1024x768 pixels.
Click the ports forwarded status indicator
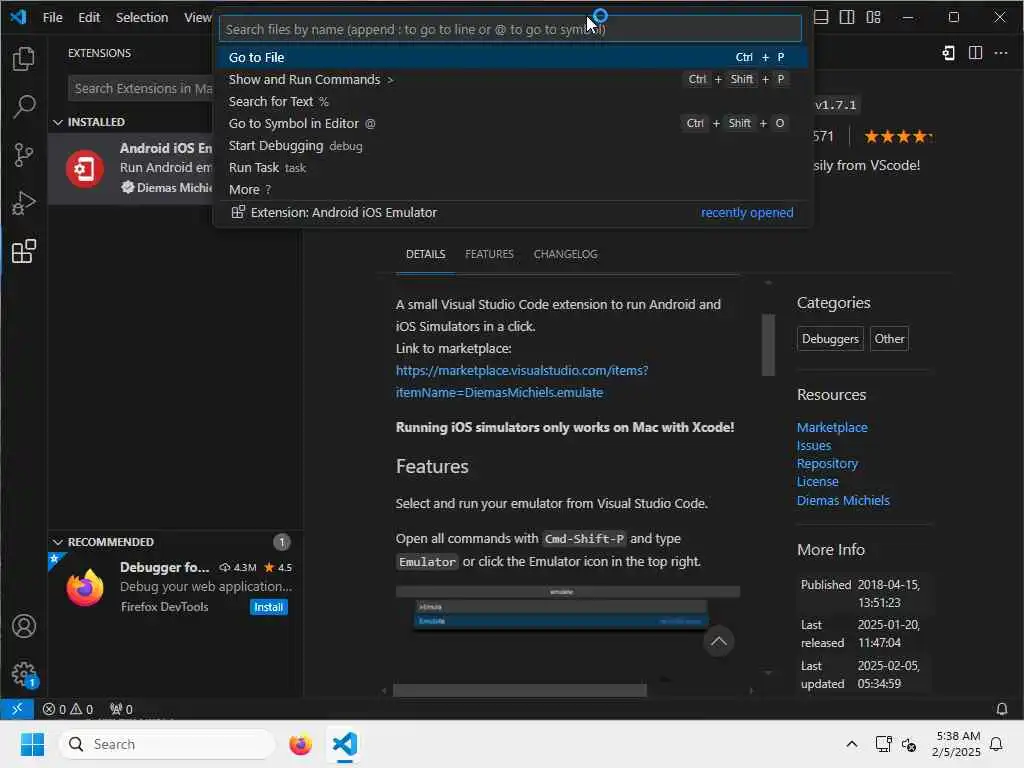click(x=121, y=709)
